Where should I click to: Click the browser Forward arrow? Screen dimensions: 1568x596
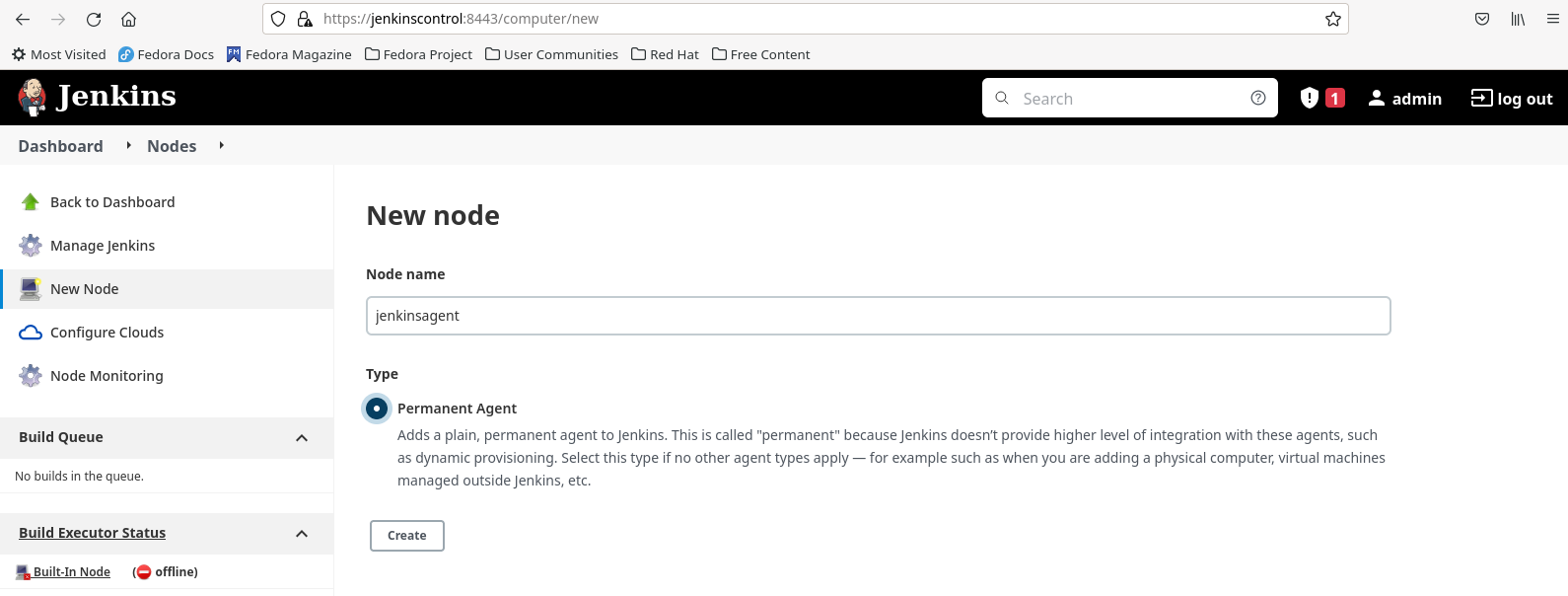(58, 19)
